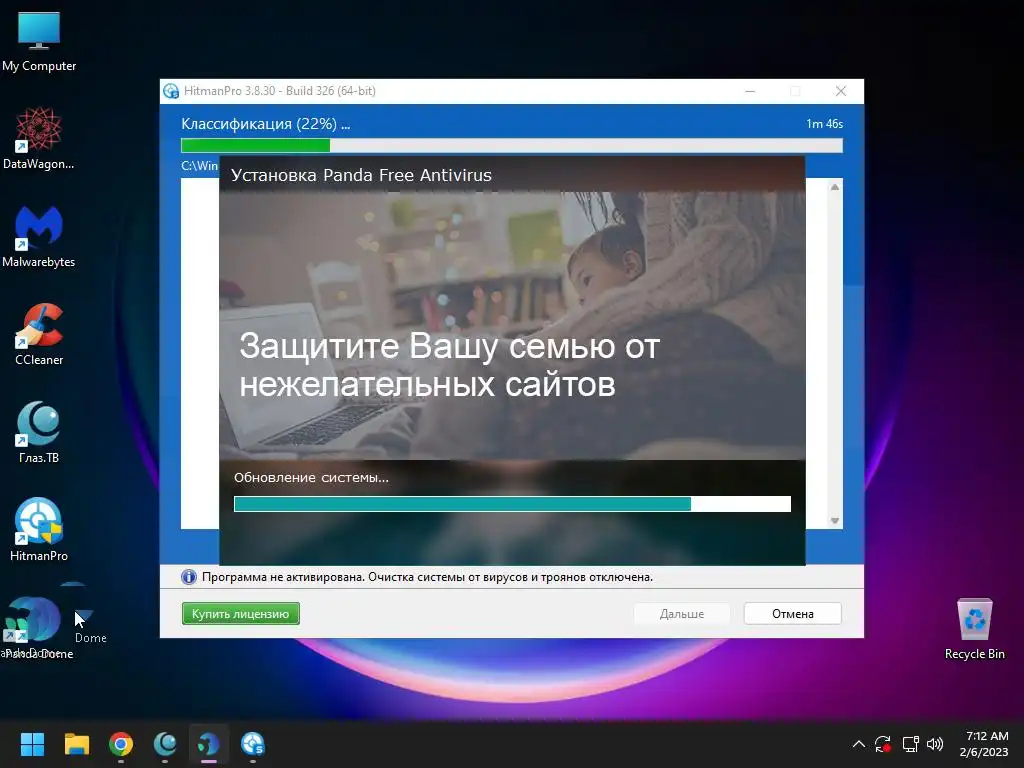Open the Windows Start menu

[32, 744]
